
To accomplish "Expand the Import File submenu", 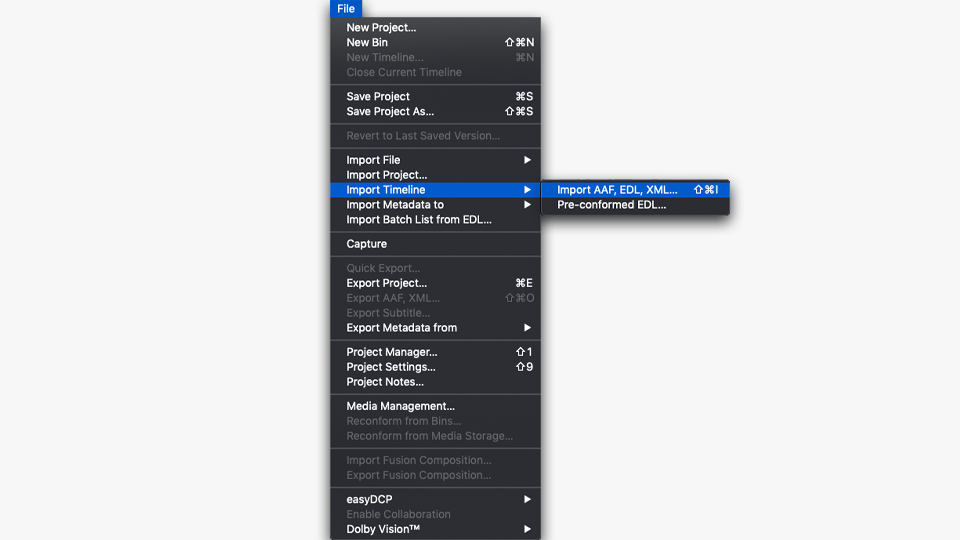I will coord(373,160).
